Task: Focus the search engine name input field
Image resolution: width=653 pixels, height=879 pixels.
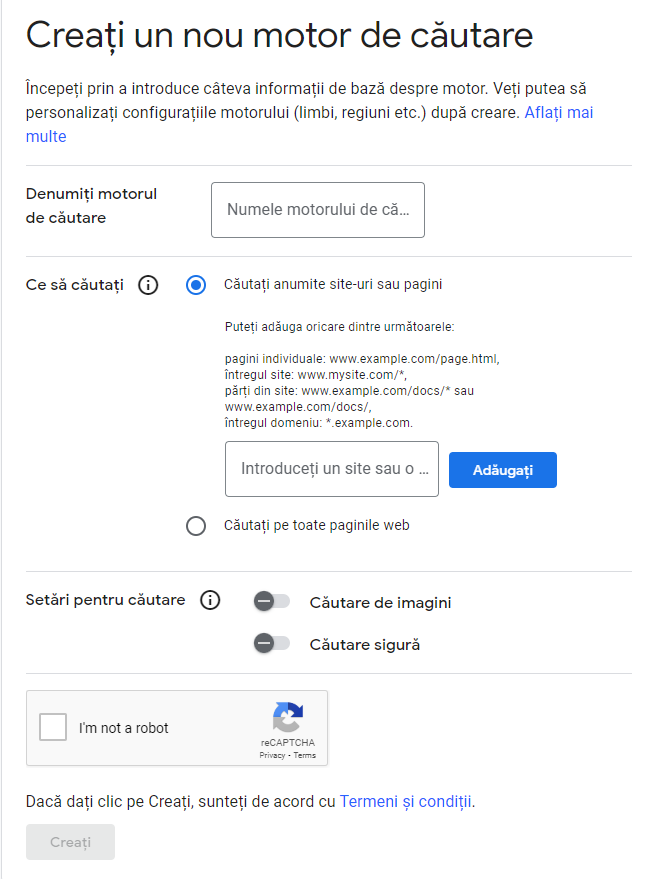Action: click(x=317, y=210)
